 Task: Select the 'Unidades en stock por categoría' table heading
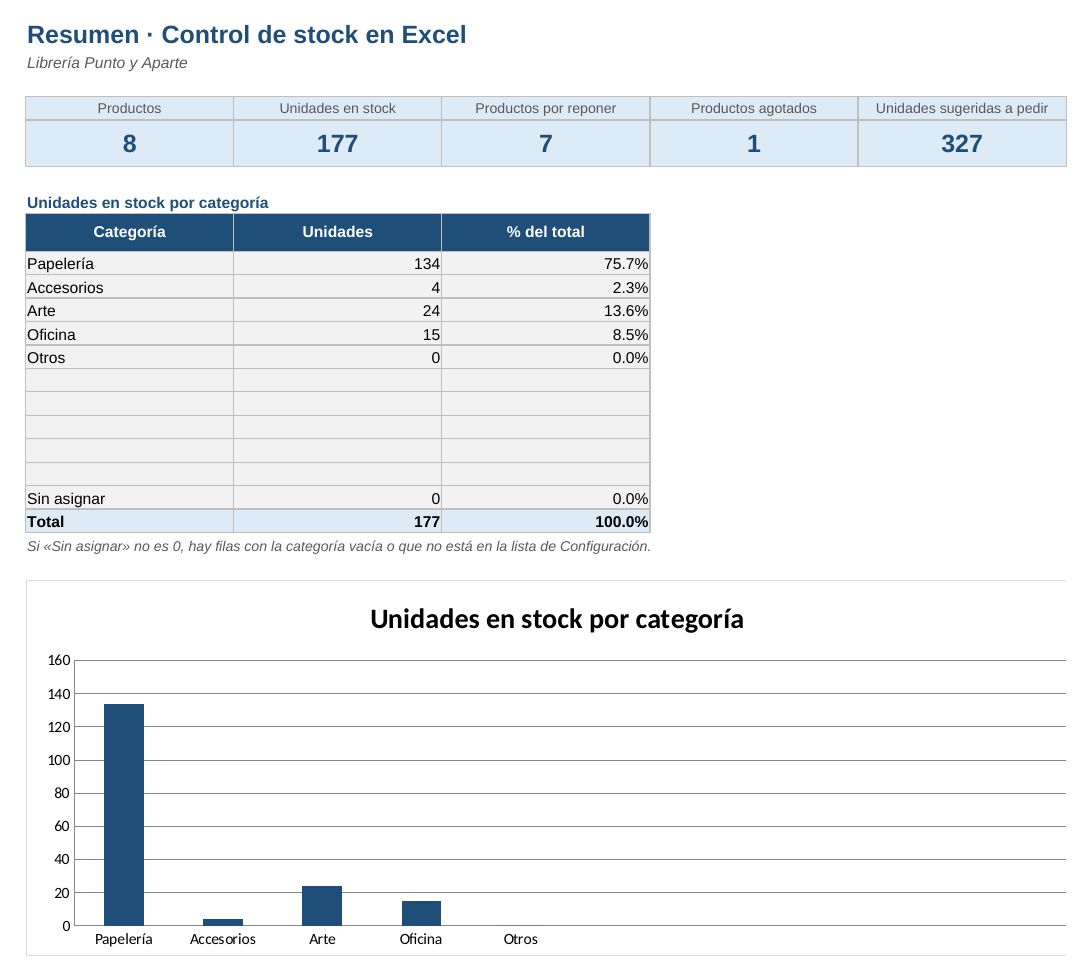148,203
